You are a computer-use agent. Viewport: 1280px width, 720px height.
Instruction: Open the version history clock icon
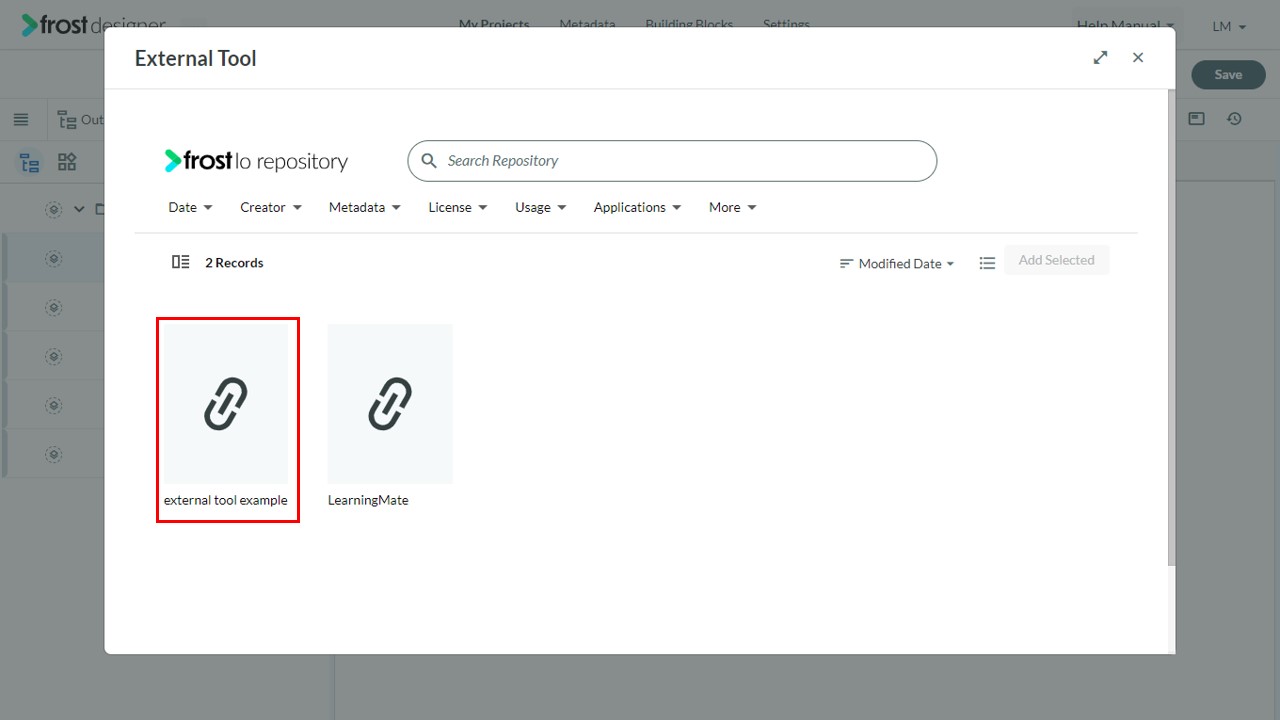tap(1235, 119)
